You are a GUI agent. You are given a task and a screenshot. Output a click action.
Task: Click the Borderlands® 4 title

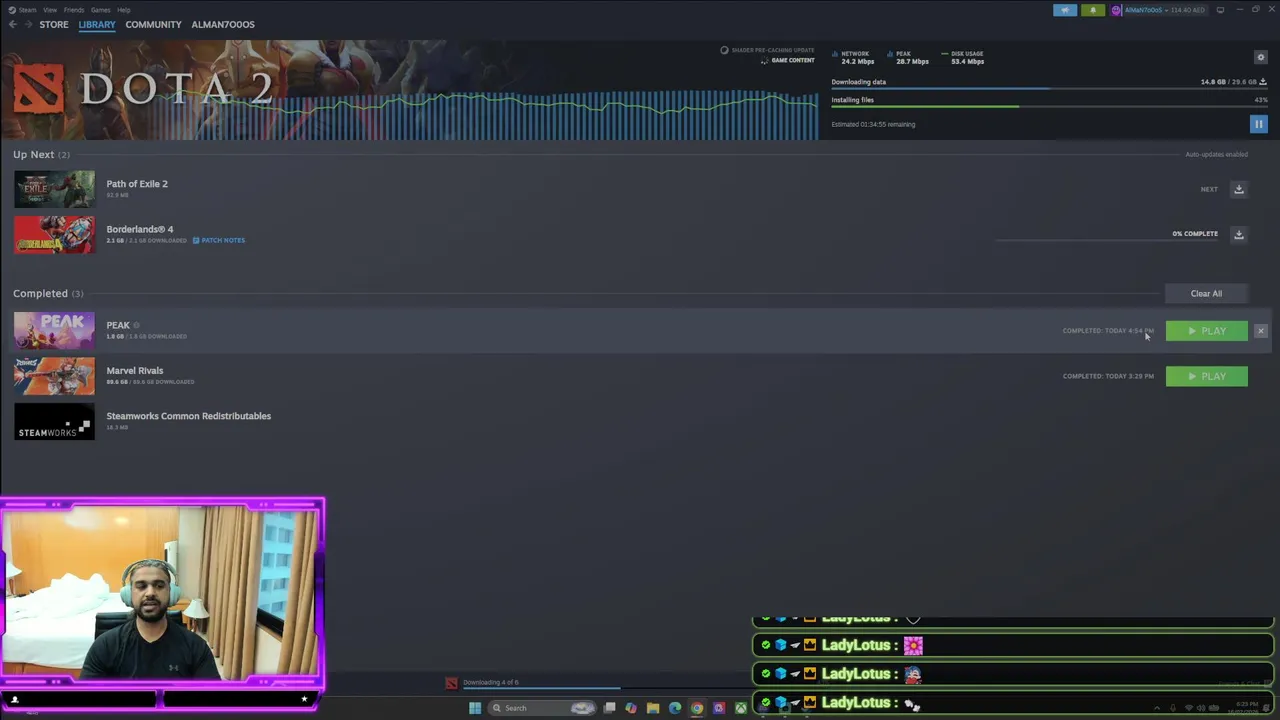140,229
